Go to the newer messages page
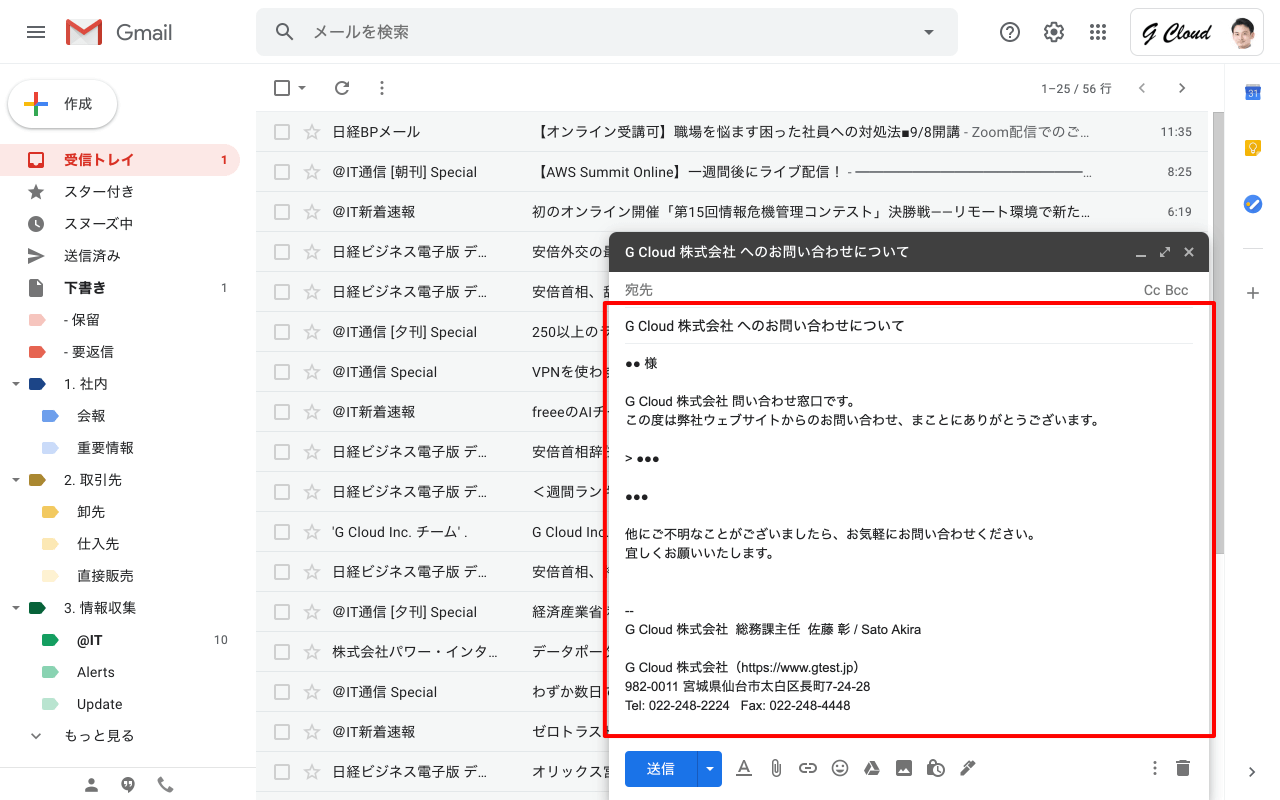Image resolution: width=1280 pixels, height=800 pixels. tap(1142, 88)
